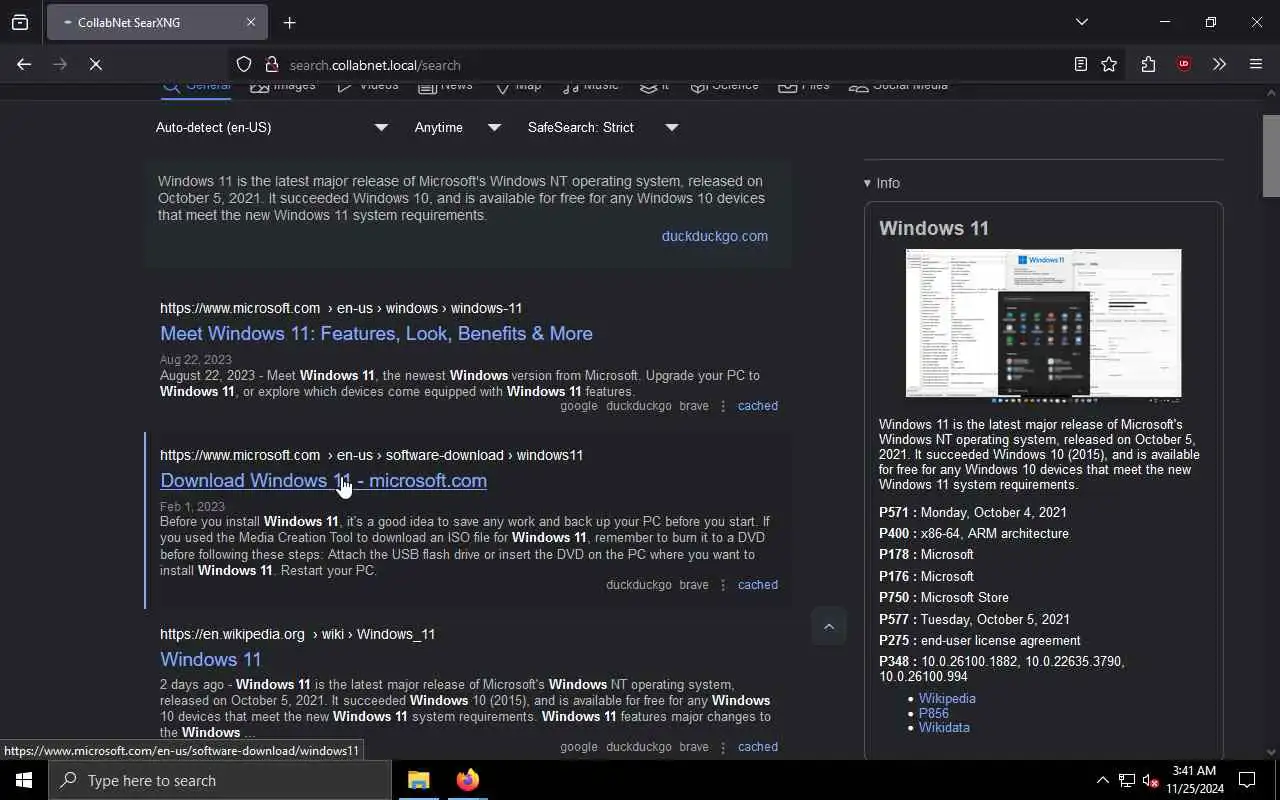Bookmark this page with the star
This screenshot has height=800, width=1280.
coord(1109,64)
